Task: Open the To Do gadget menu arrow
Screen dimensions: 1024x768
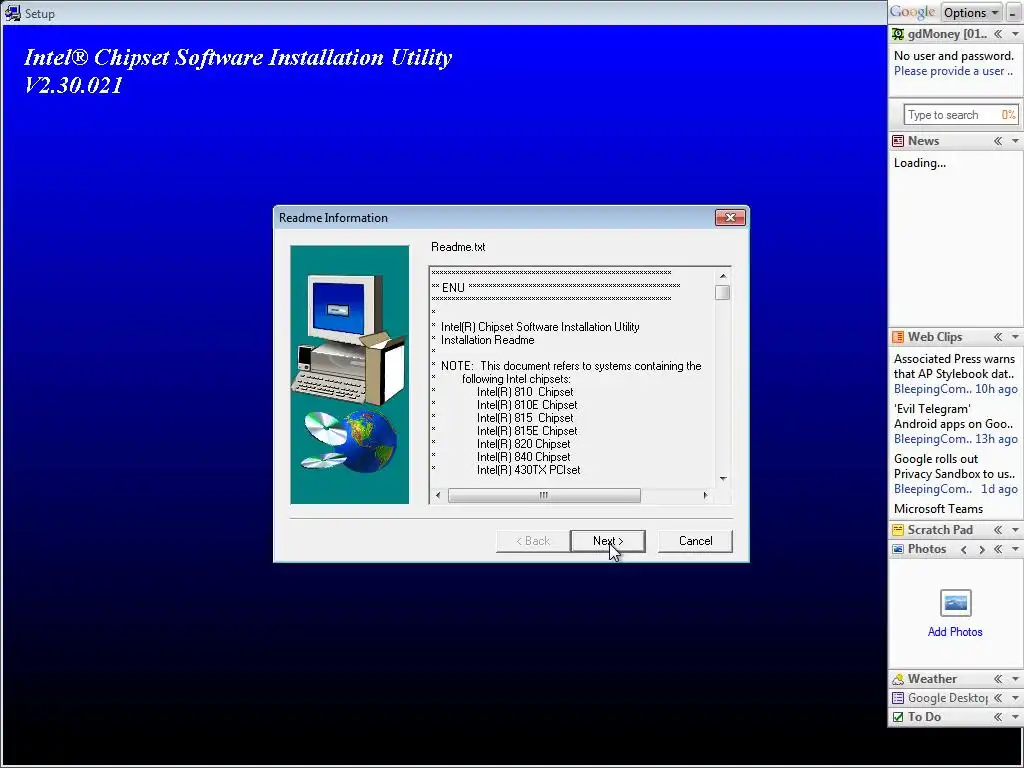Action: click(1015, 717)
